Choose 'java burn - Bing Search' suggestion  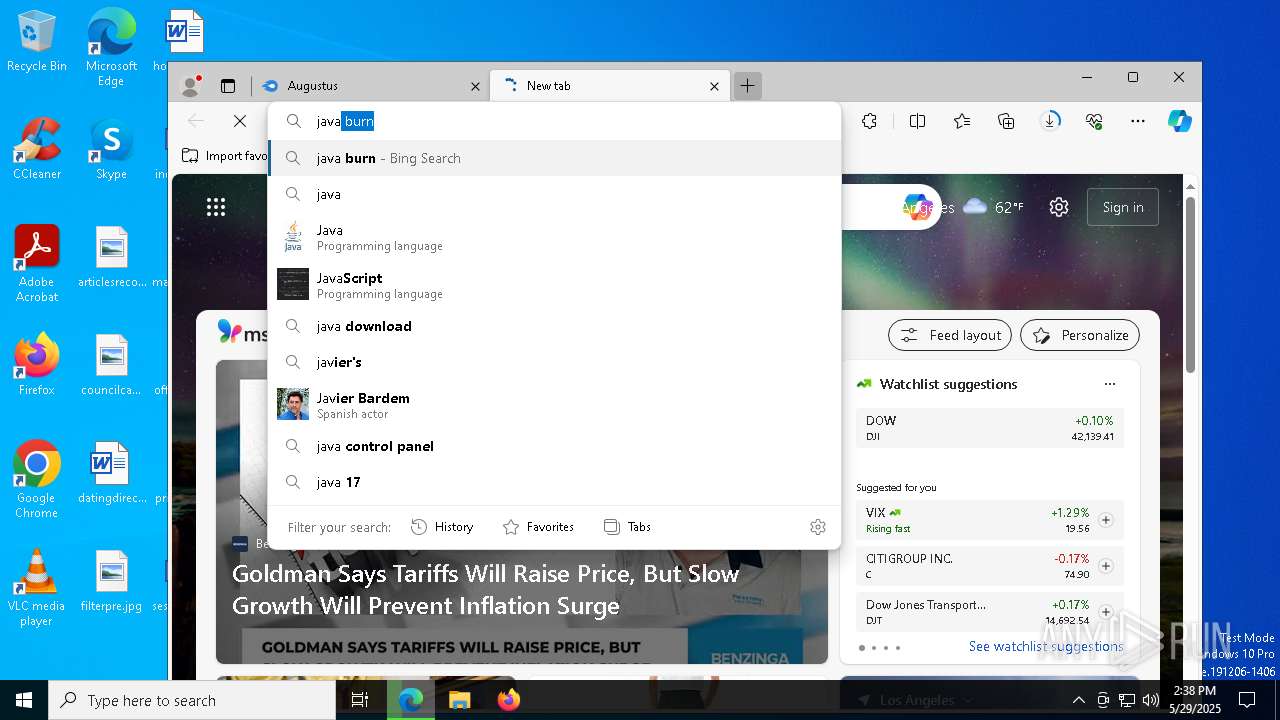pyautogui.click(x=554, y=158)
